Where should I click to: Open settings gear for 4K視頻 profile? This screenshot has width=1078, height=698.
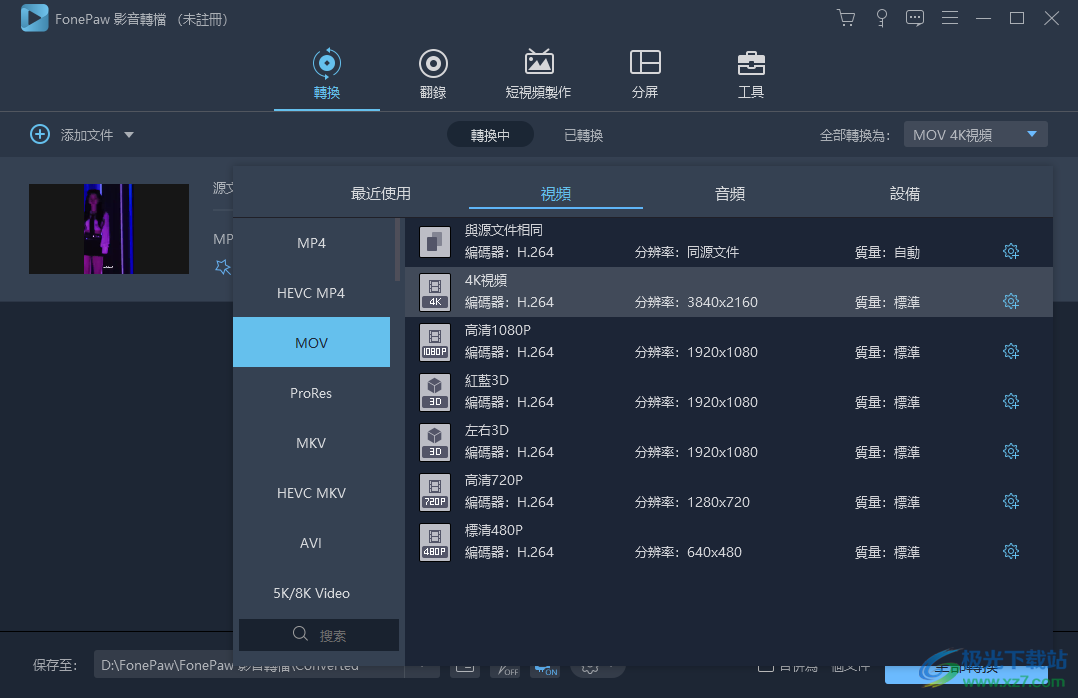point(1011,301)
